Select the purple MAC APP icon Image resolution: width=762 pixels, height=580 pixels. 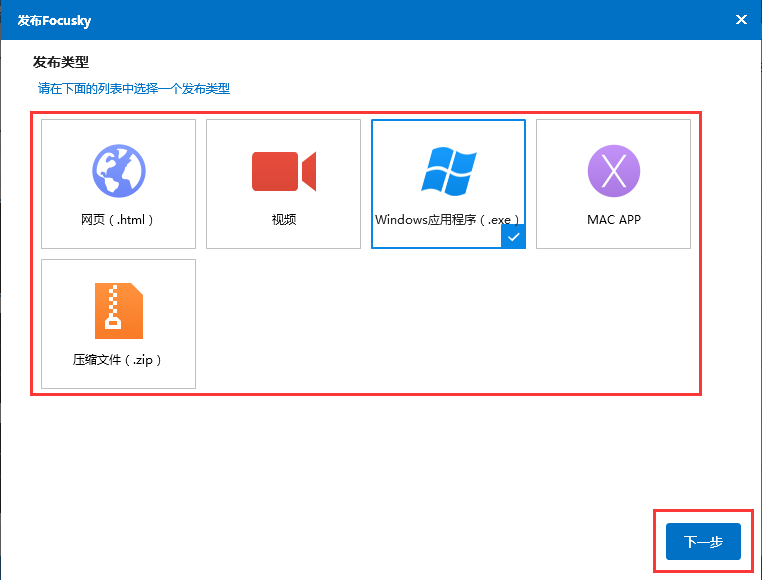(x=614, y=171)
